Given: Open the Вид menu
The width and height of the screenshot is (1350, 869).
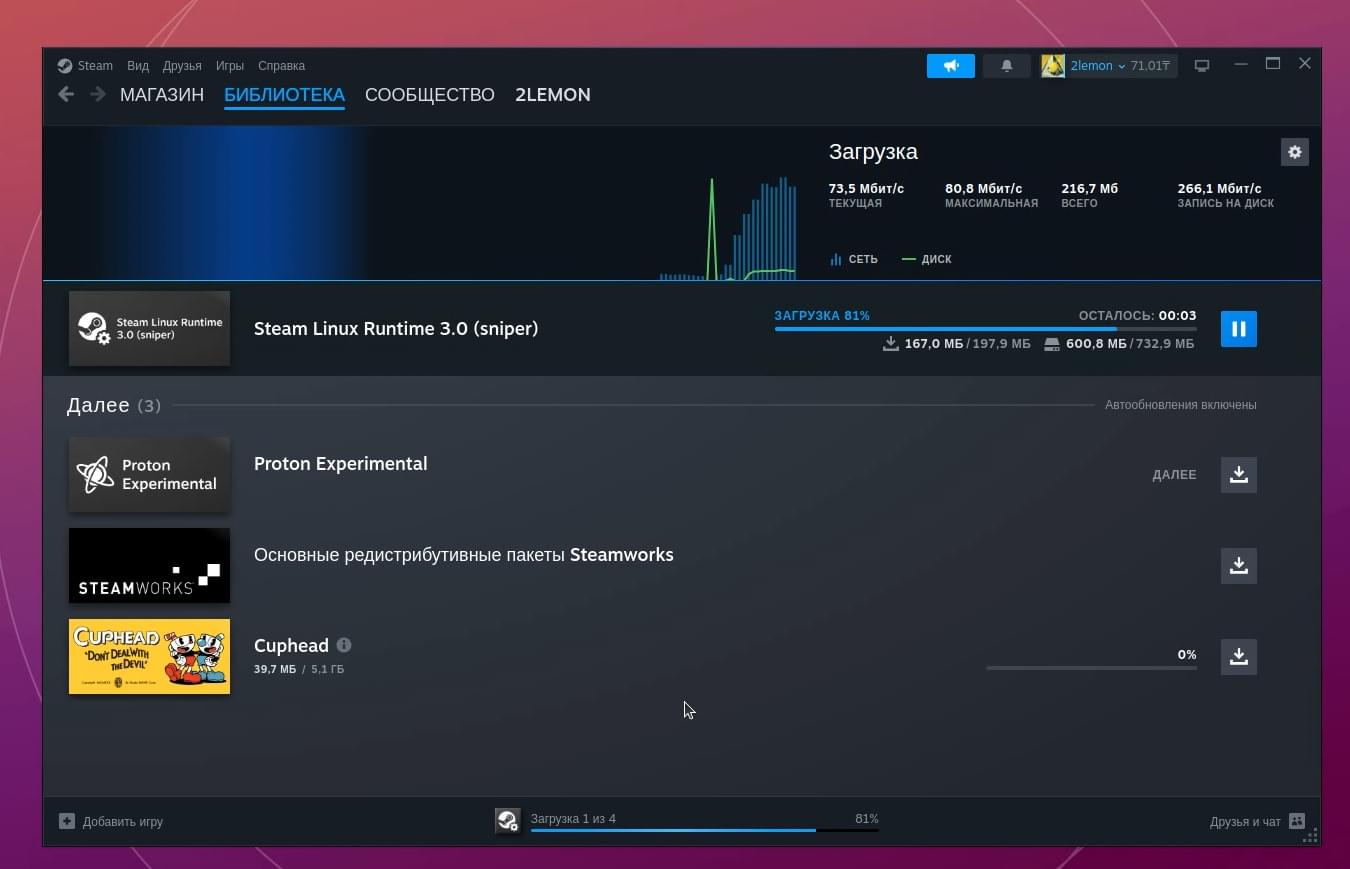Looking at the screenshot, I should (x=138, y=66).
